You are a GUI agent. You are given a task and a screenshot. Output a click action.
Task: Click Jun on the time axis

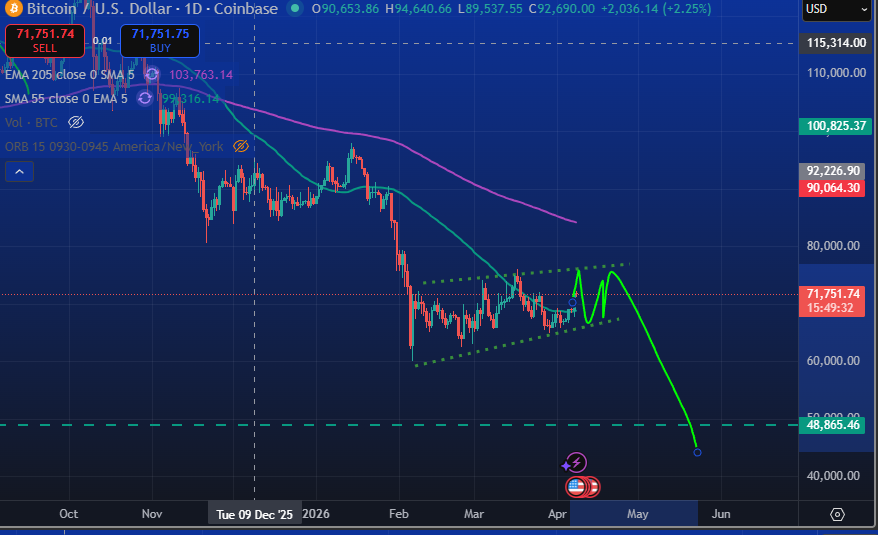click(721, 514)
